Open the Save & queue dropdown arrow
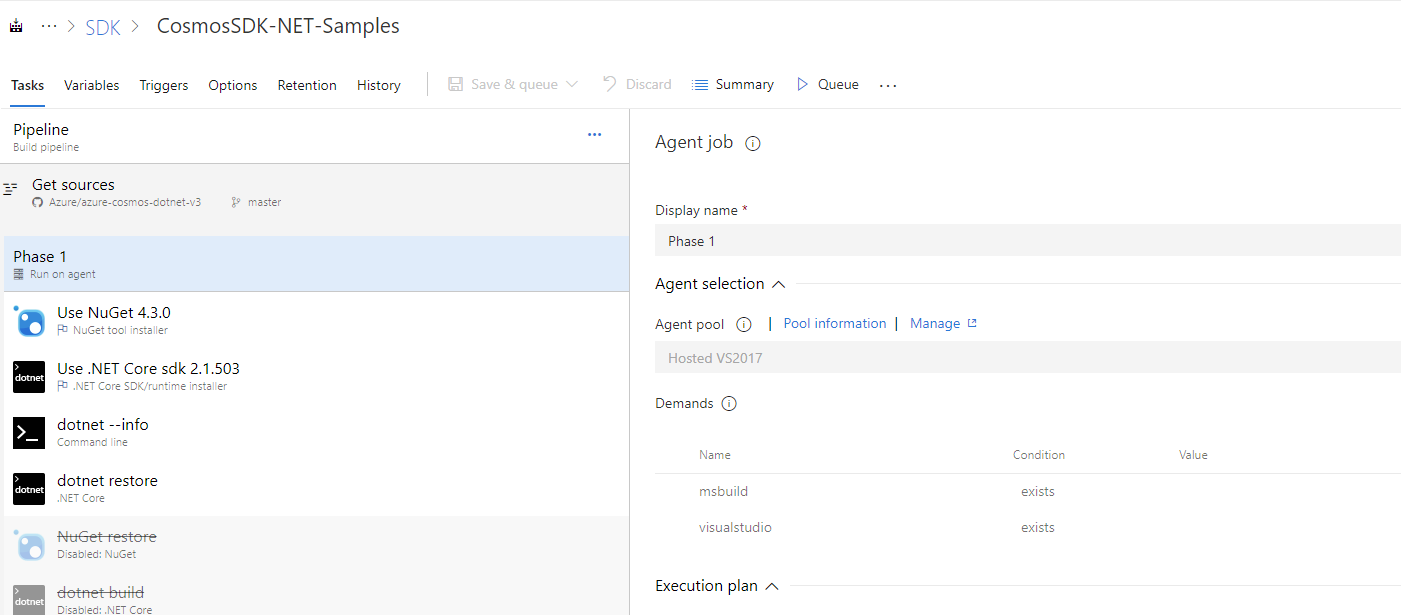This screenshot has height=615, width=1401. coord(574,84)
